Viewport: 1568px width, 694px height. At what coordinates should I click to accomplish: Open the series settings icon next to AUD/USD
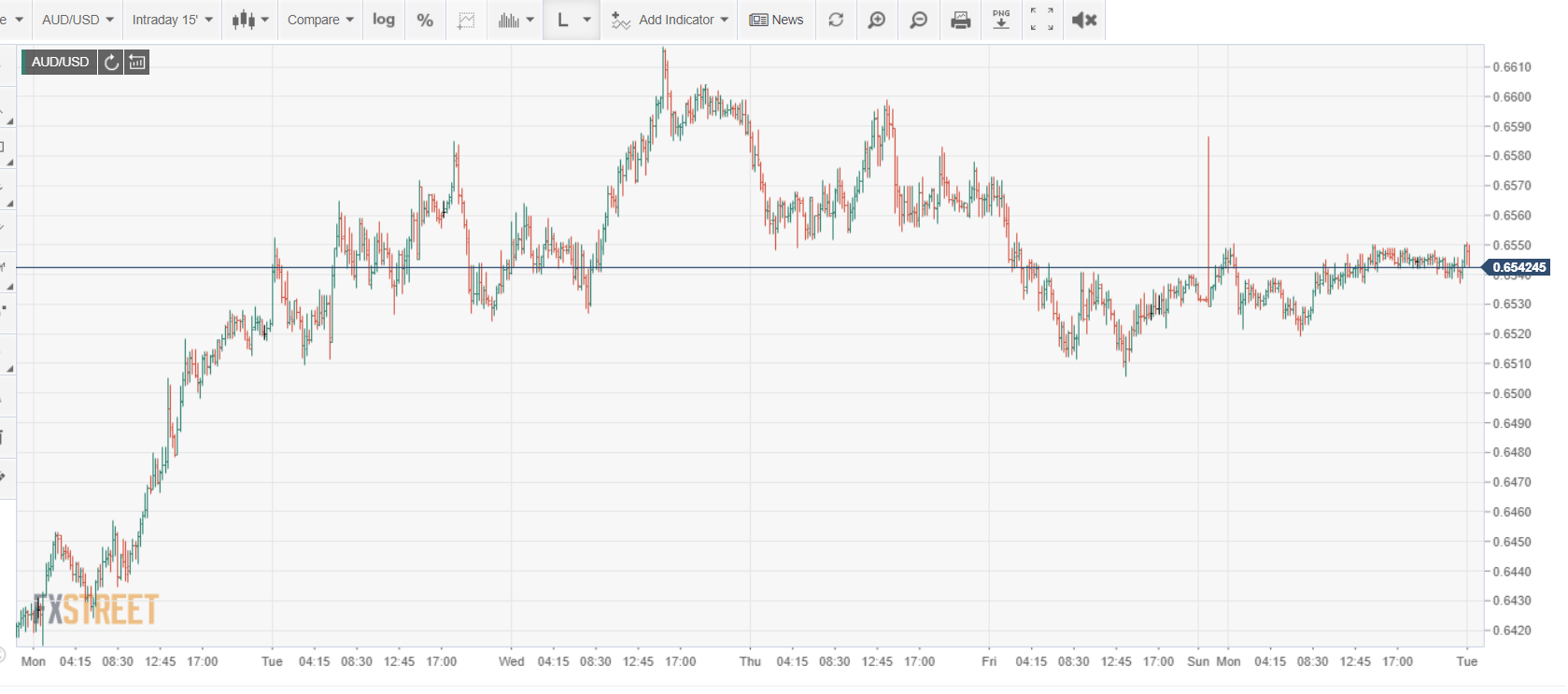tap(137, 62)
